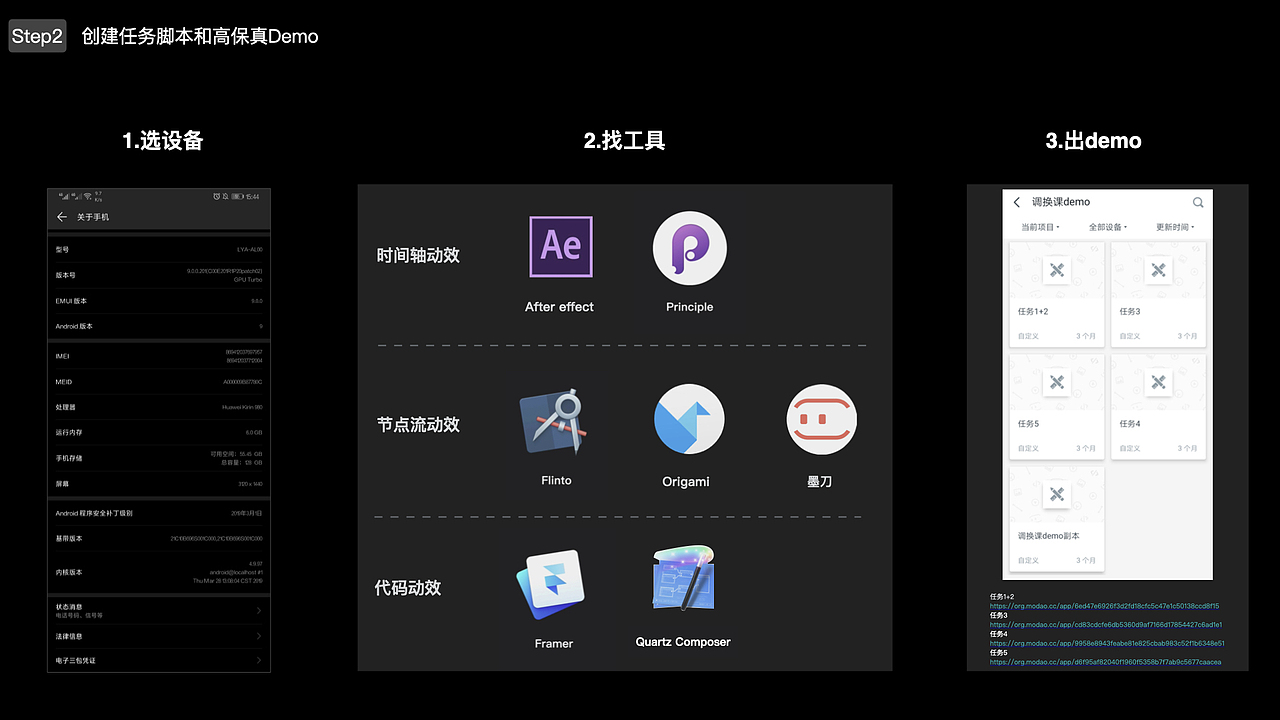This screenshot has width=1280, height=720.
Task: Open the modao link under 任务3
Action: [x=1106, y=625]
